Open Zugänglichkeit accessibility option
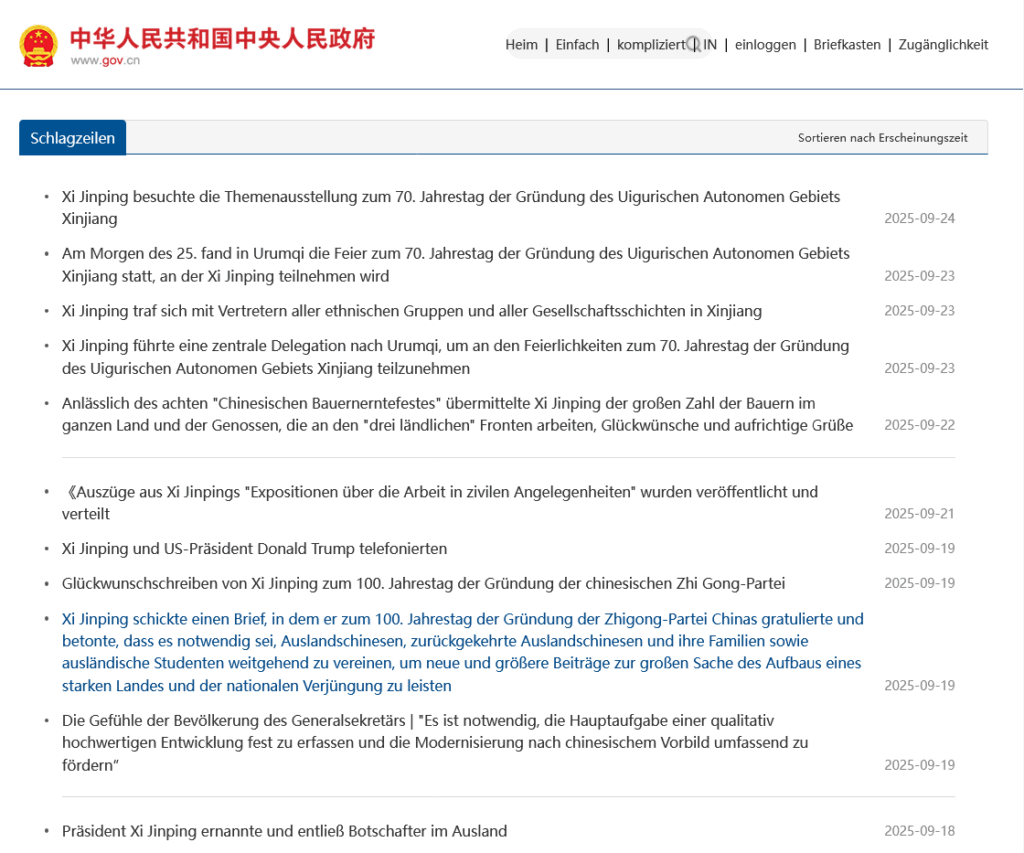Viewport: 1024px width, 853px height. pyautogui.click(x=943, y=44)
